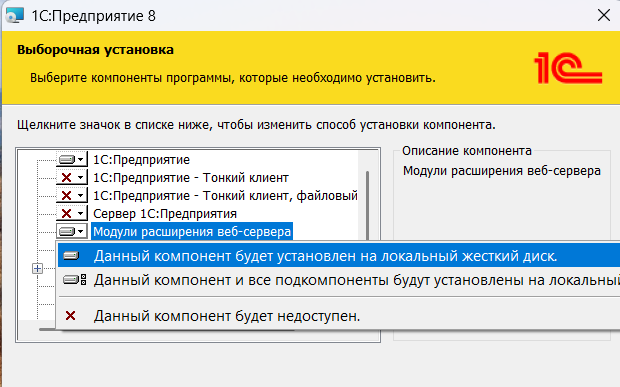Click disk-with-subcomponents icon in menu
The image size is (620, 387).
pos(74,280)
